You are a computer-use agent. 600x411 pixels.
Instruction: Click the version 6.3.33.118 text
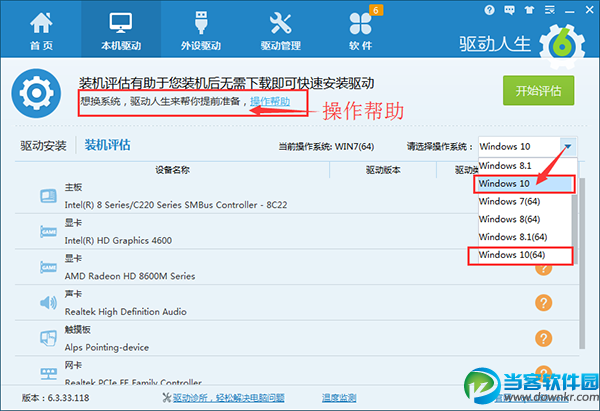pos(55,398)
